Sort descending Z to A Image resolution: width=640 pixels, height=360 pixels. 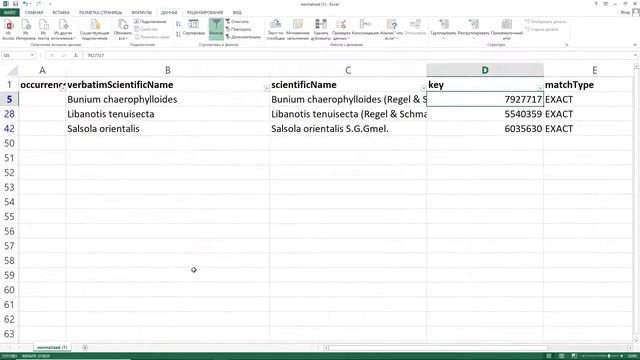tap(178, 34)
